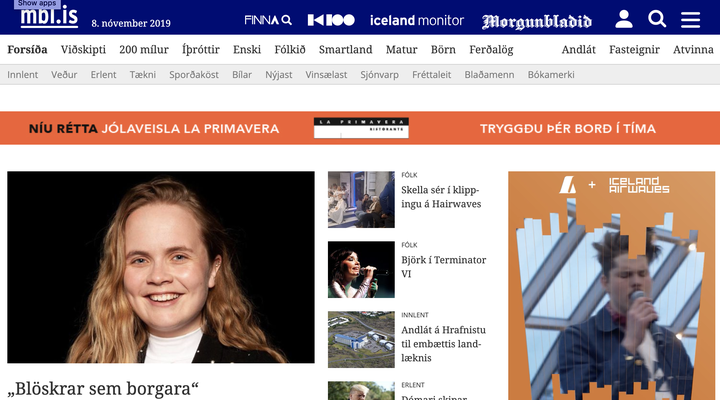Open the Björk singing thumbnail

(361, 270)
